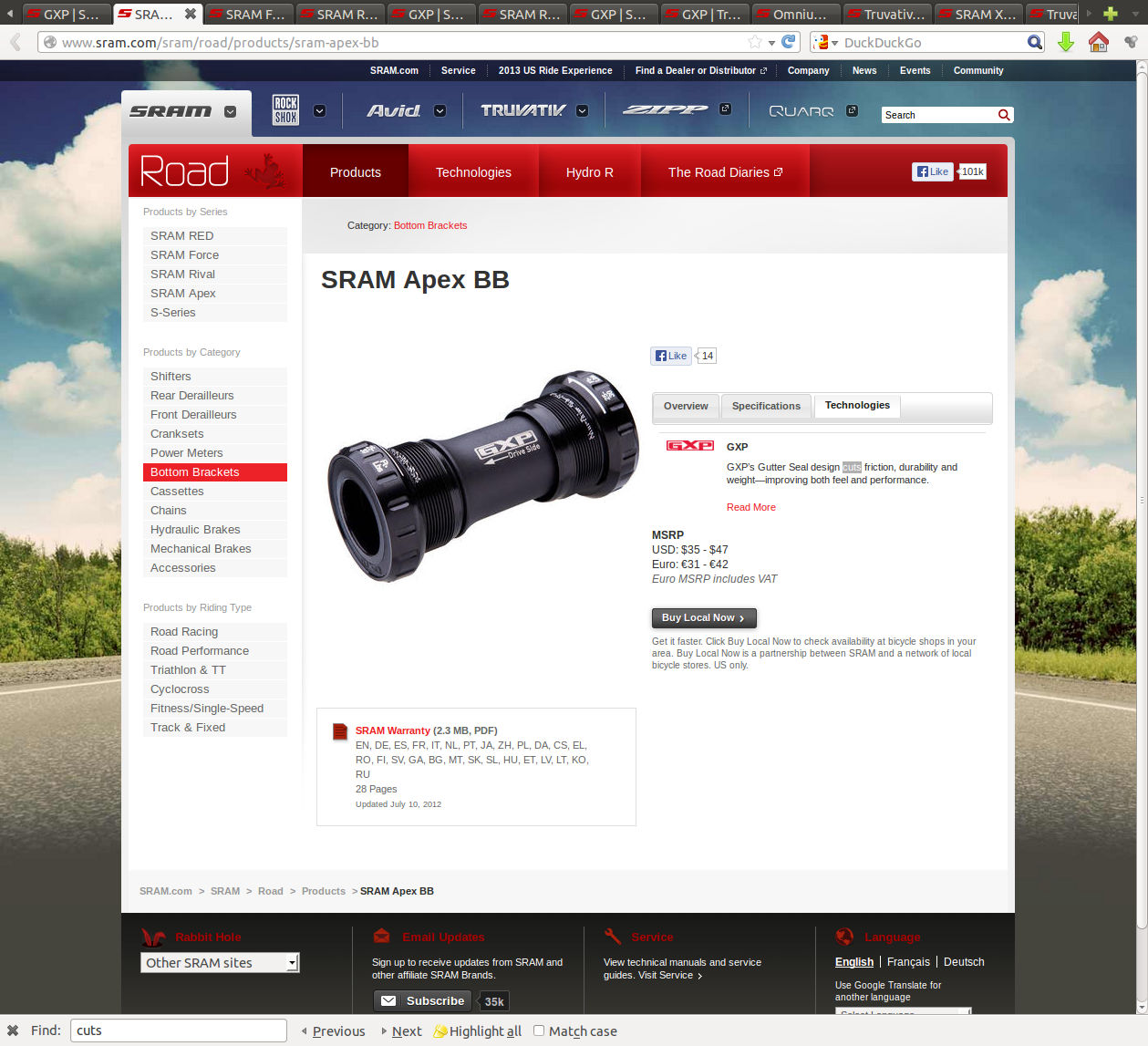Open the Bottom Brackets category link
Screen dimensions: 1148x1046
click(430, 226)
